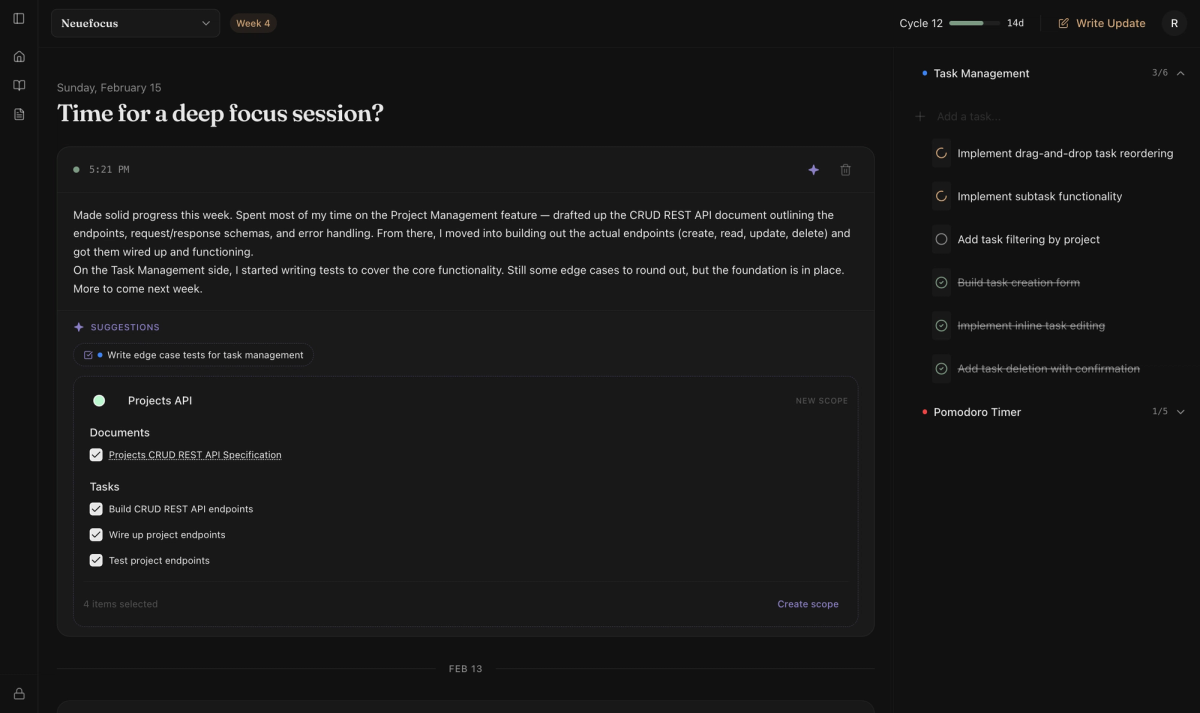Delete the 5:21 PM entry via trash icon
Image resolution: width=1200 pixels, height=713 pixels.
pyautogui.click(x=845, y=170)
